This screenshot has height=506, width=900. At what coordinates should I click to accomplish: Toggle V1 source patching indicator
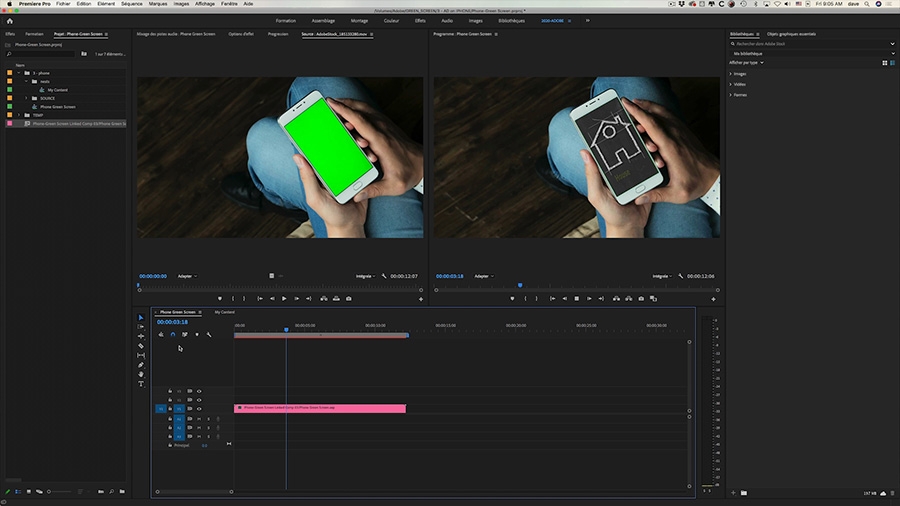tap(161, 409)
